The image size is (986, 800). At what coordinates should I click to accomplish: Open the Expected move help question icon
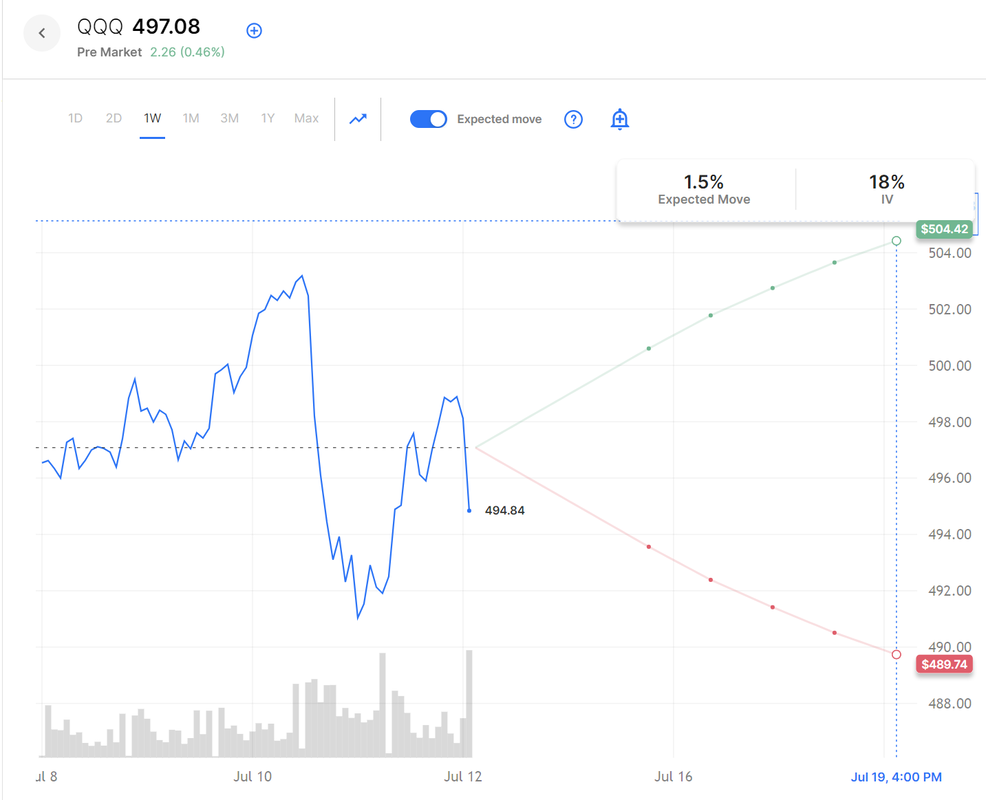tap(573, 119)
